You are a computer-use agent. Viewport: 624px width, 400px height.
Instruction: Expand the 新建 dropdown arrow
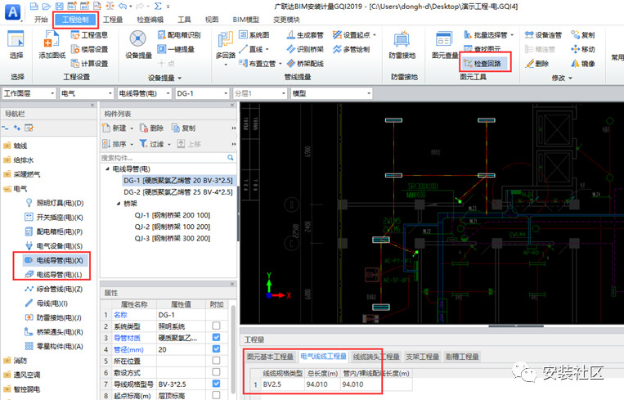tap(132, 128)
